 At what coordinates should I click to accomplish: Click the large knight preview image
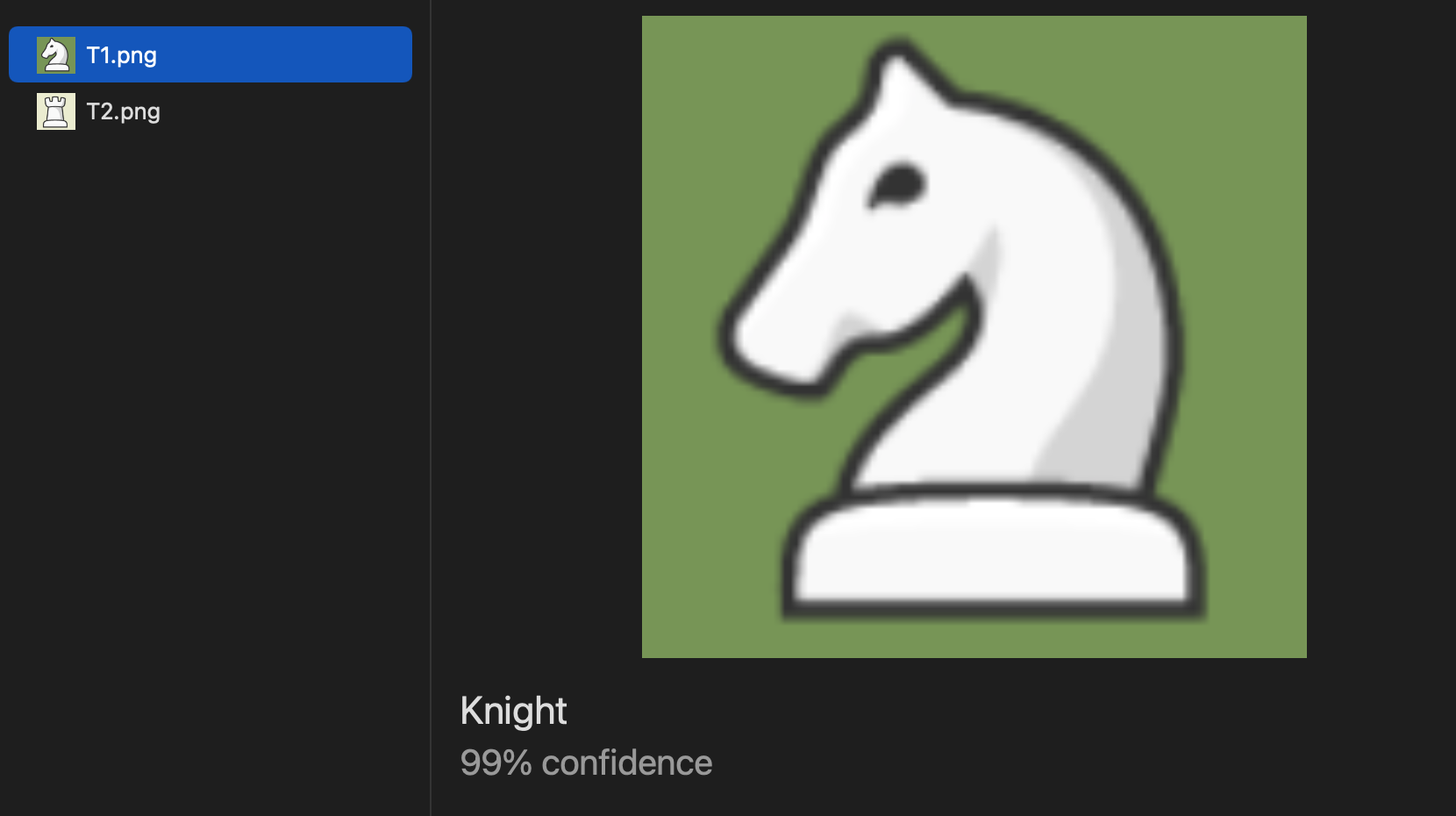(974, 337)
